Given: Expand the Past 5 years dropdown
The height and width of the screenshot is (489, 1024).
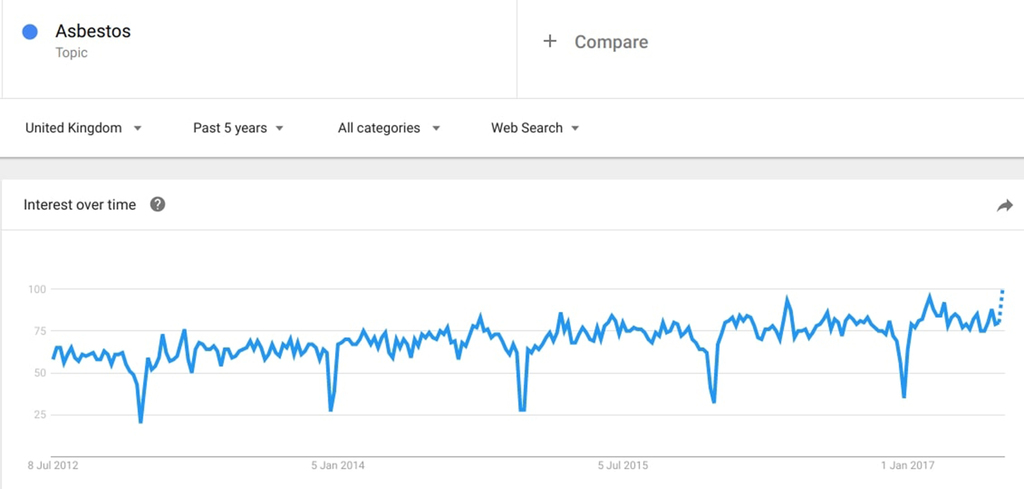Looking at the screenshot, I should (x=238, y=128).
